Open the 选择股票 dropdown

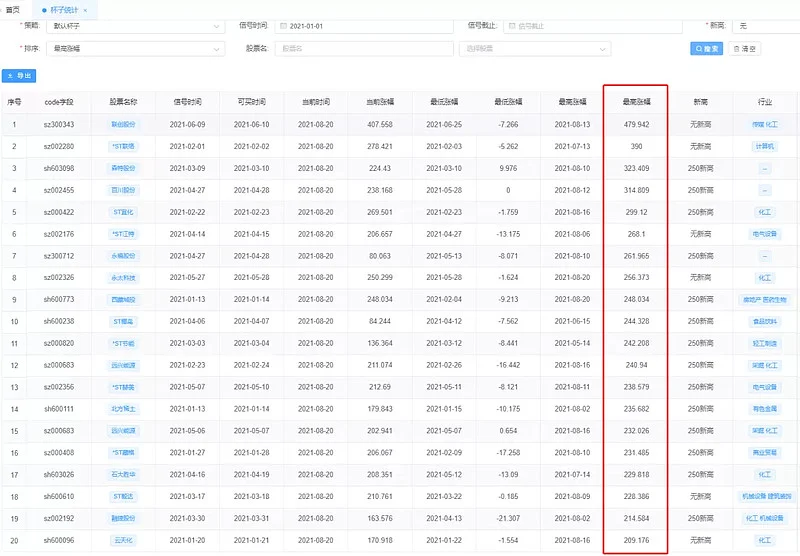(x=535, y=49)
